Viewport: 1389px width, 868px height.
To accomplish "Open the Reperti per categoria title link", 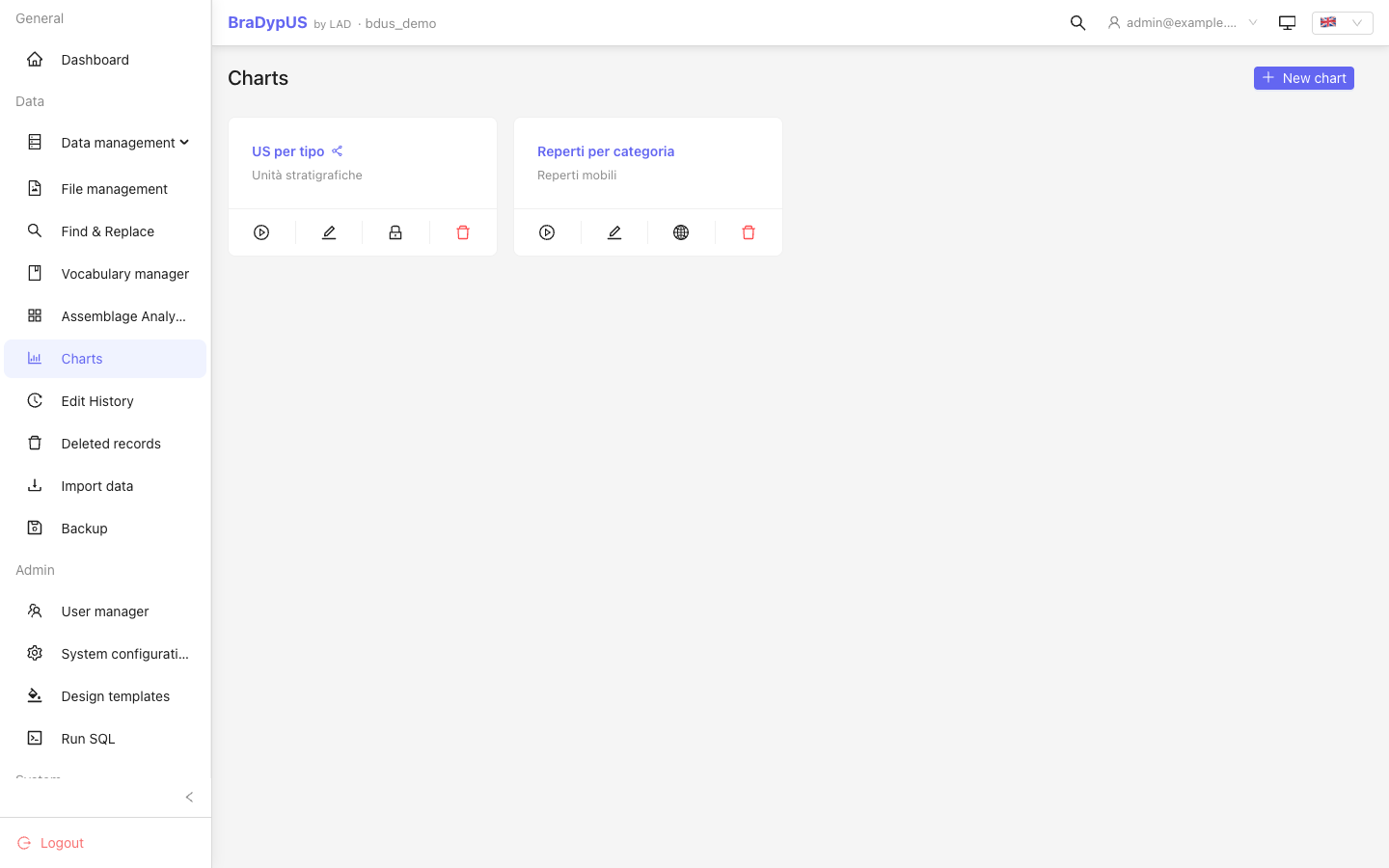I will click(x=606, y=151).
